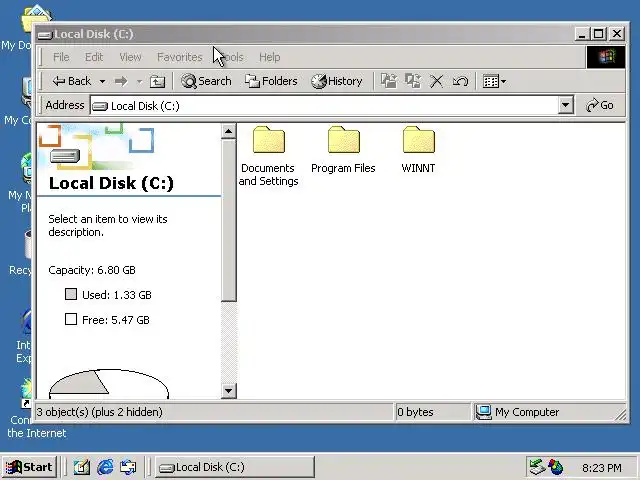Select the Program Files folder
The image size is (640, 480).
tap(343, 150)
